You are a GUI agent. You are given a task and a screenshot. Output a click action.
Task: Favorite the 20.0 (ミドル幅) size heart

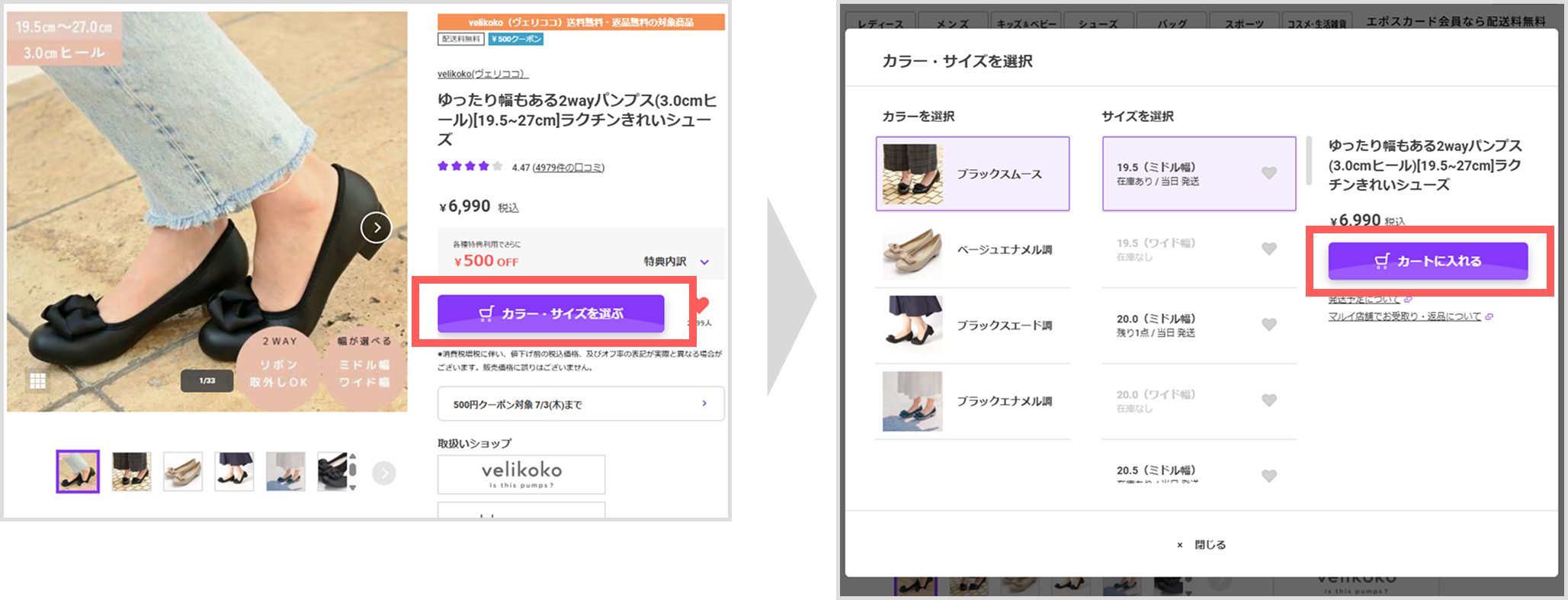point(1269,324)
